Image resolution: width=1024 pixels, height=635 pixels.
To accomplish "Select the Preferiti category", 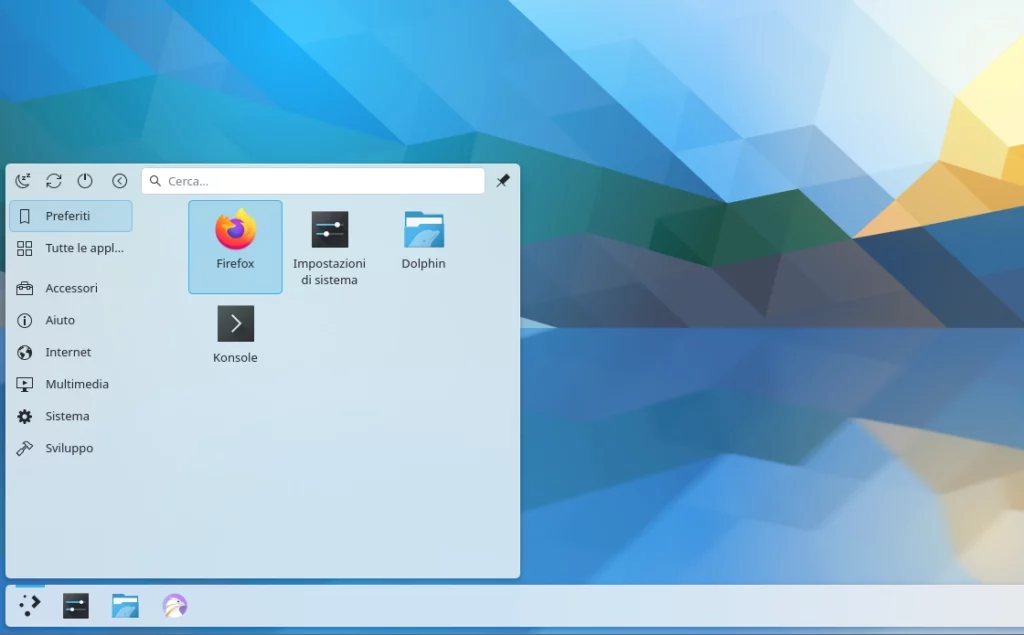I will coord(70,216).
